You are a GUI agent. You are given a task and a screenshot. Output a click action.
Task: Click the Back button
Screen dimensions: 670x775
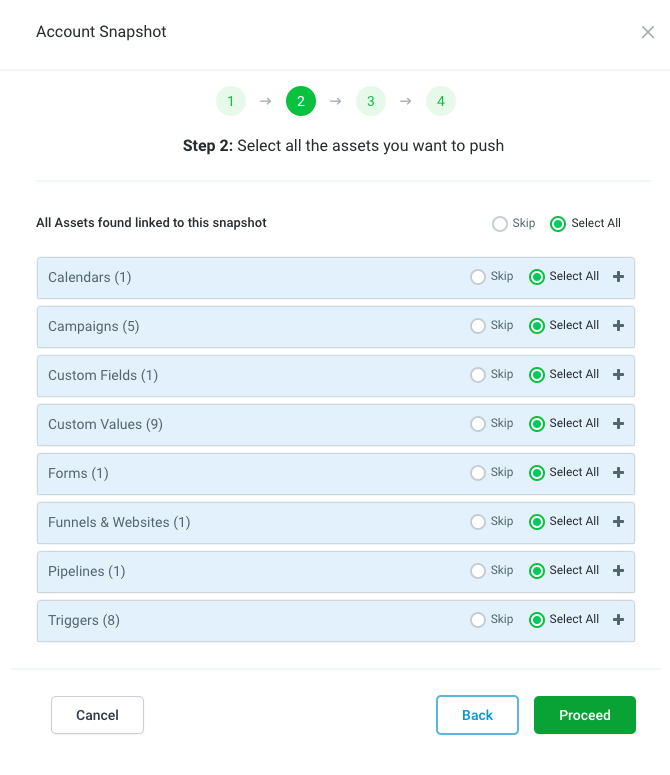click(477, 715)
